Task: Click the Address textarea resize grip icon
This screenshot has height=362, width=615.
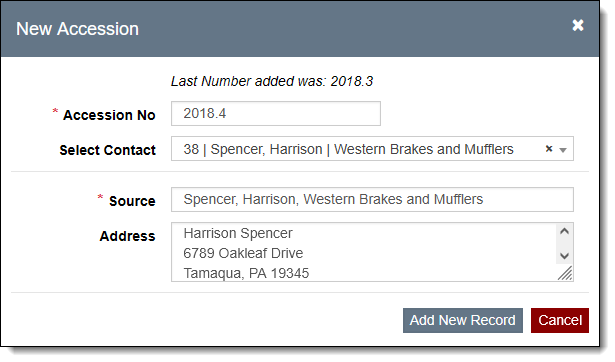Action: click(565, 273)
